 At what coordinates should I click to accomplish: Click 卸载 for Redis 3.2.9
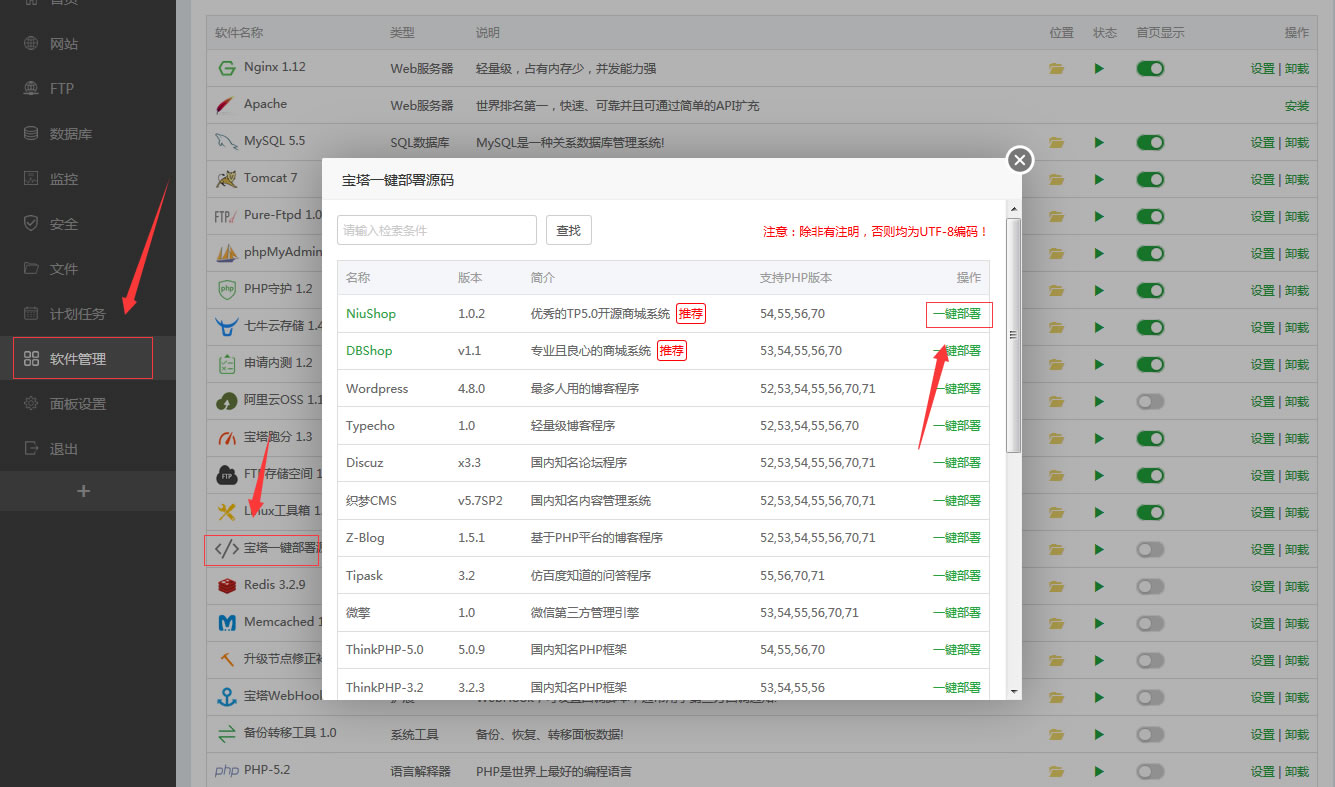click(x=1297, y=587)
